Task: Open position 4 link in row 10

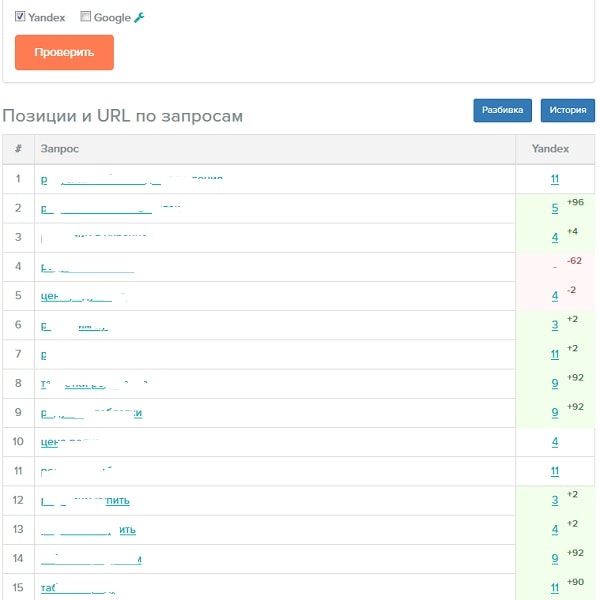Action: [554, 442]
